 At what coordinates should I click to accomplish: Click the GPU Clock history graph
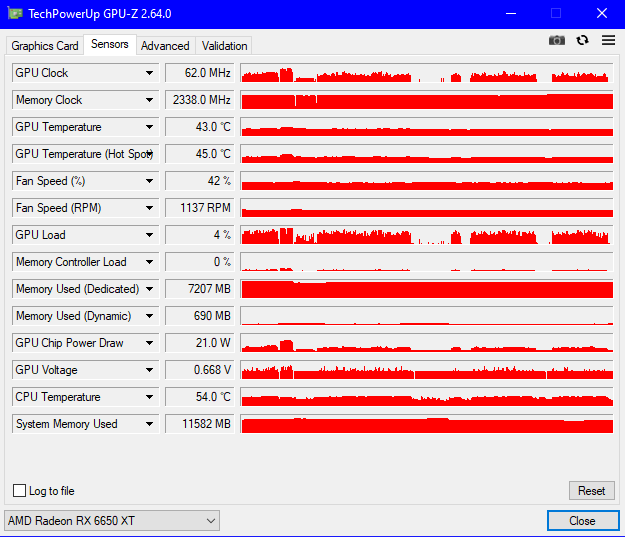click(x=427, y=73)
